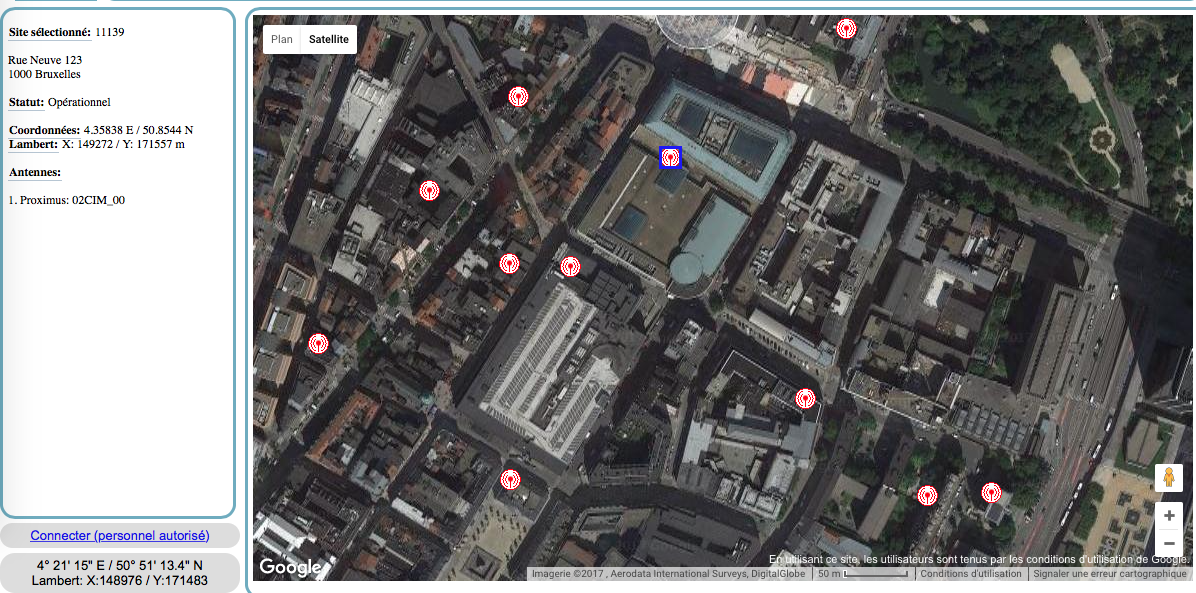Screen dimensions: 1196x593
Task: Click the Google logo on the map
Action: coord(290,567)
